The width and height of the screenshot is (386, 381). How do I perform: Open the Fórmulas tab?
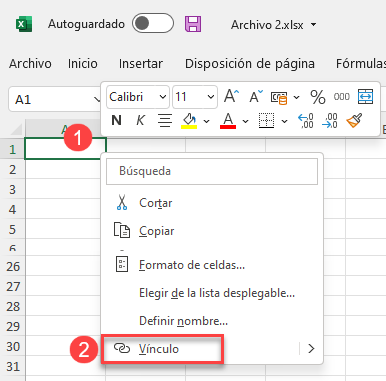(361, 64)
